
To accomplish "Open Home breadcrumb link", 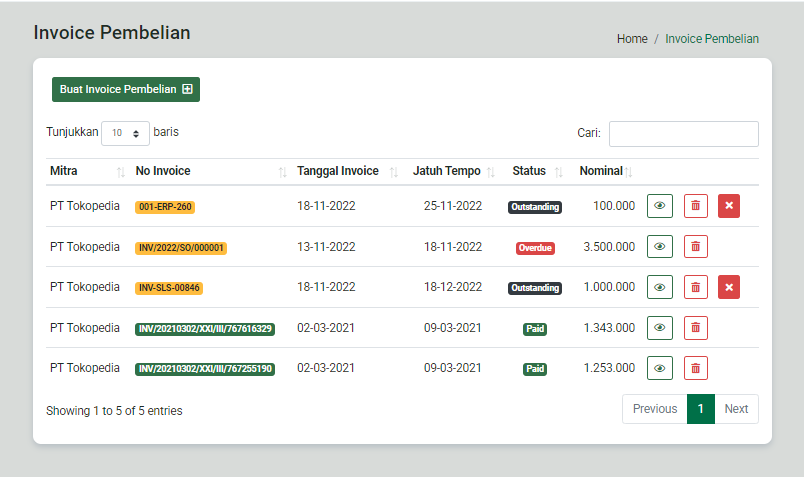I will 632,39.
